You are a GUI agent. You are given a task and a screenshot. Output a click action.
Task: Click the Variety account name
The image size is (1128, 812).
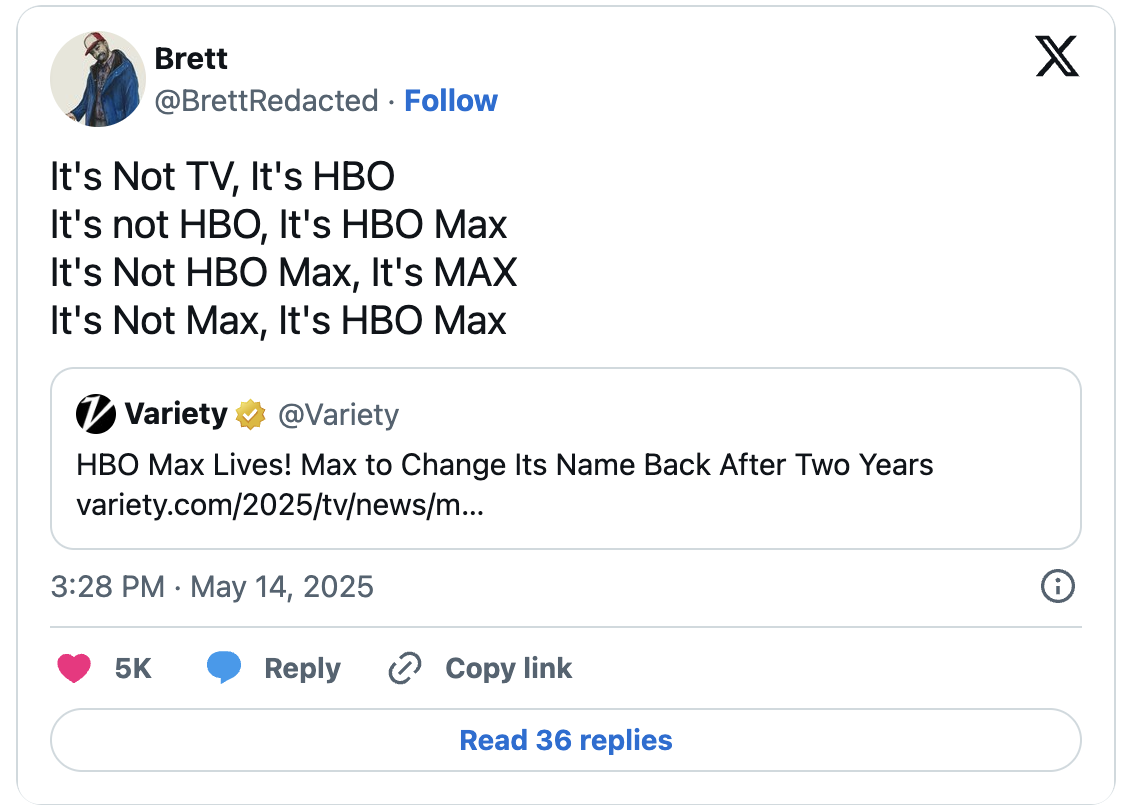[x=176, y=414]
